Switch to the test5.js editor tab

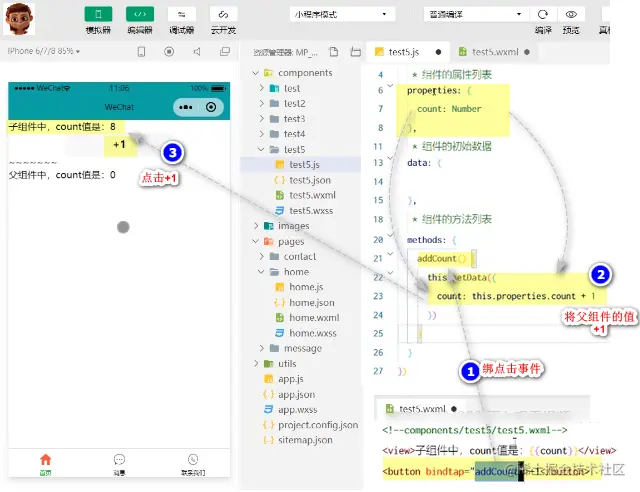tap(407, 52)
